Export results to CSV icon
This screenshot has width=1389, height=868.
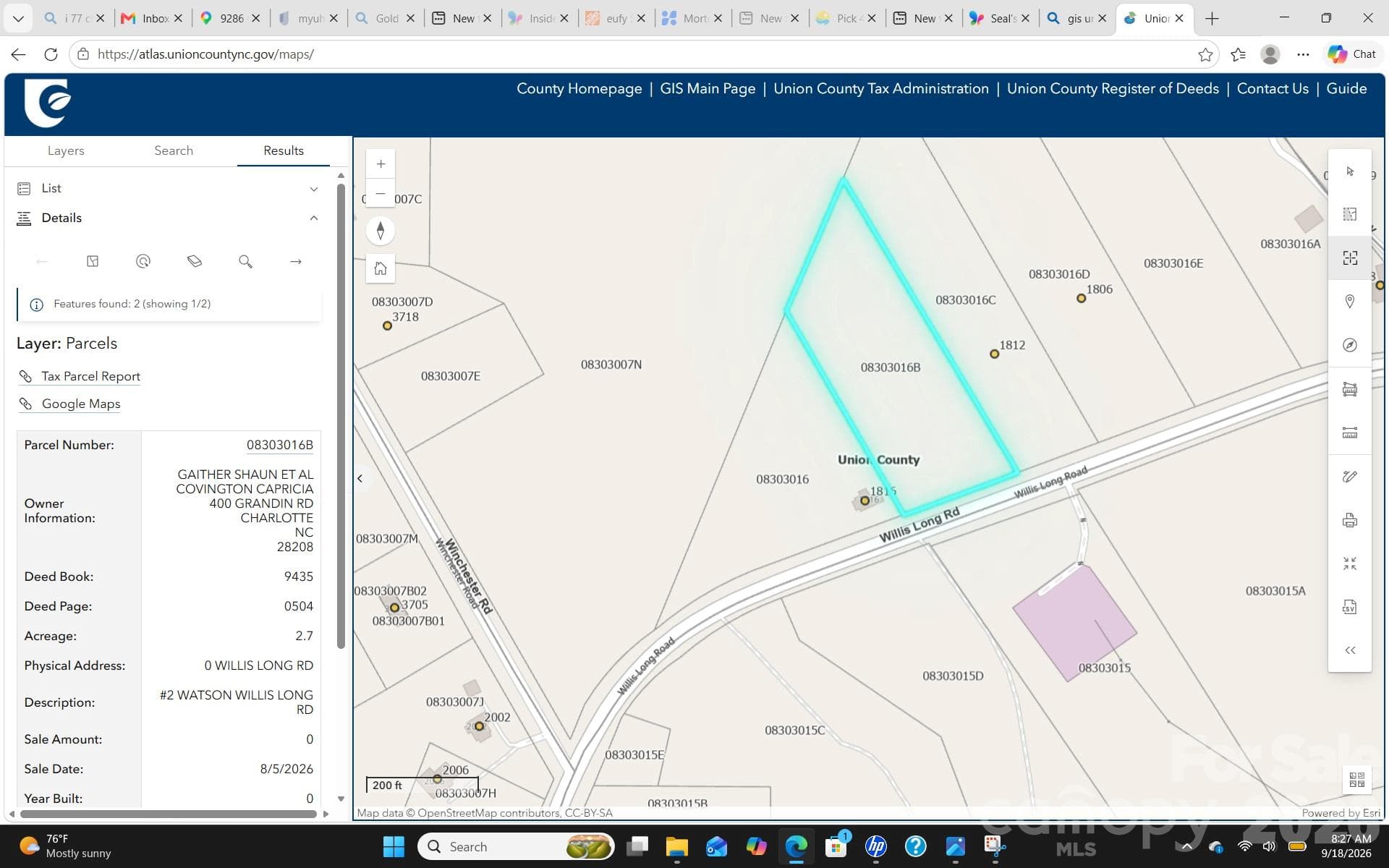coord(1350,607)
